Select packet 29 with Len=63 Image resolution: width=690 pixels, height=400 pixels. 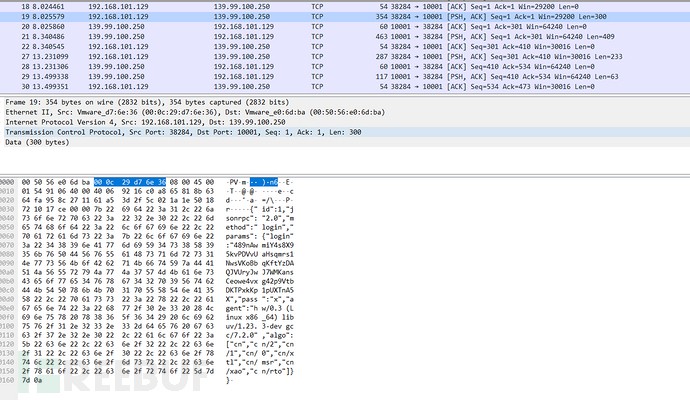[x=345, y=77]
